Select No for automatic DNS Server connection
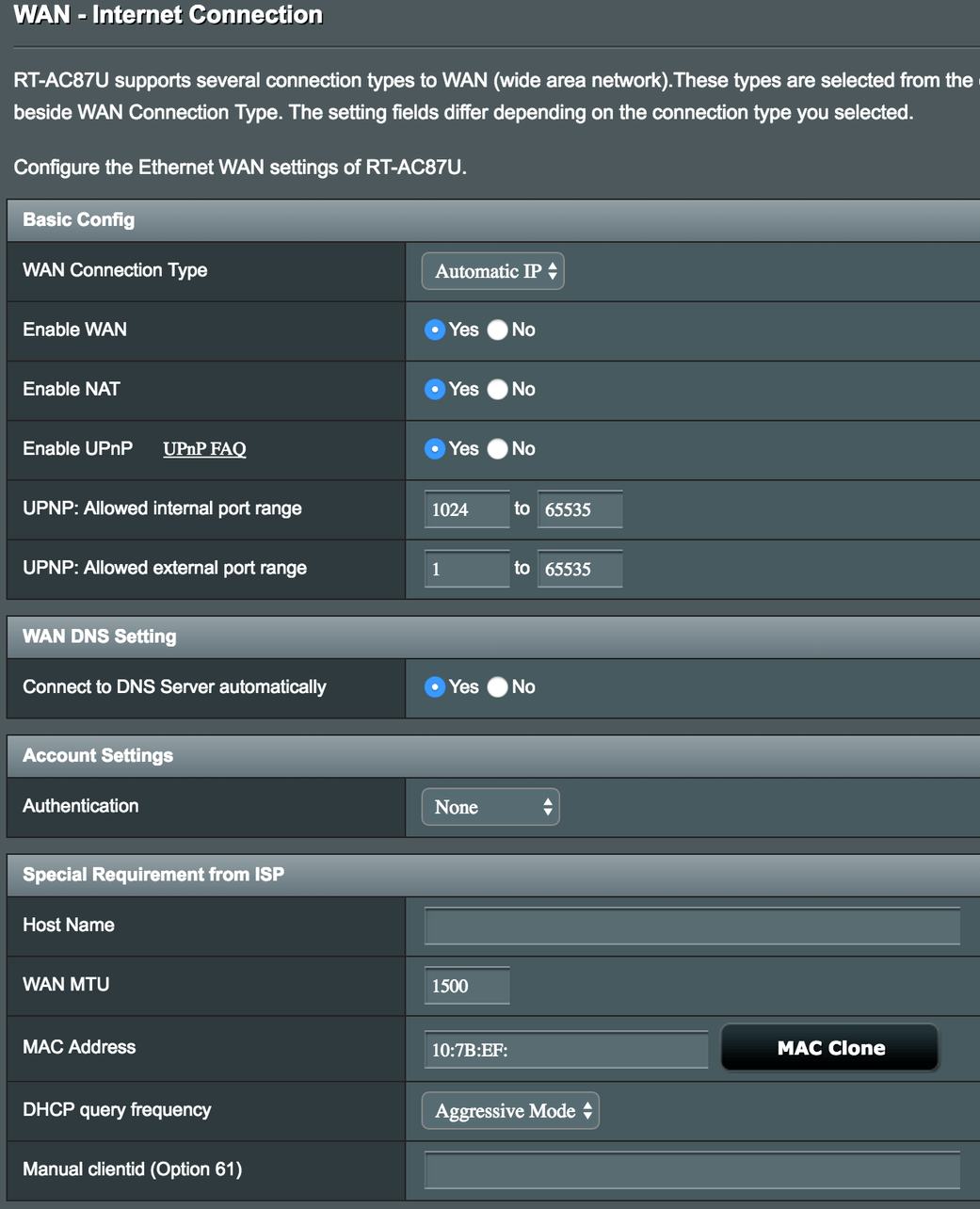Viewport: 980px width, 1209px height. (x=498, y=687)
